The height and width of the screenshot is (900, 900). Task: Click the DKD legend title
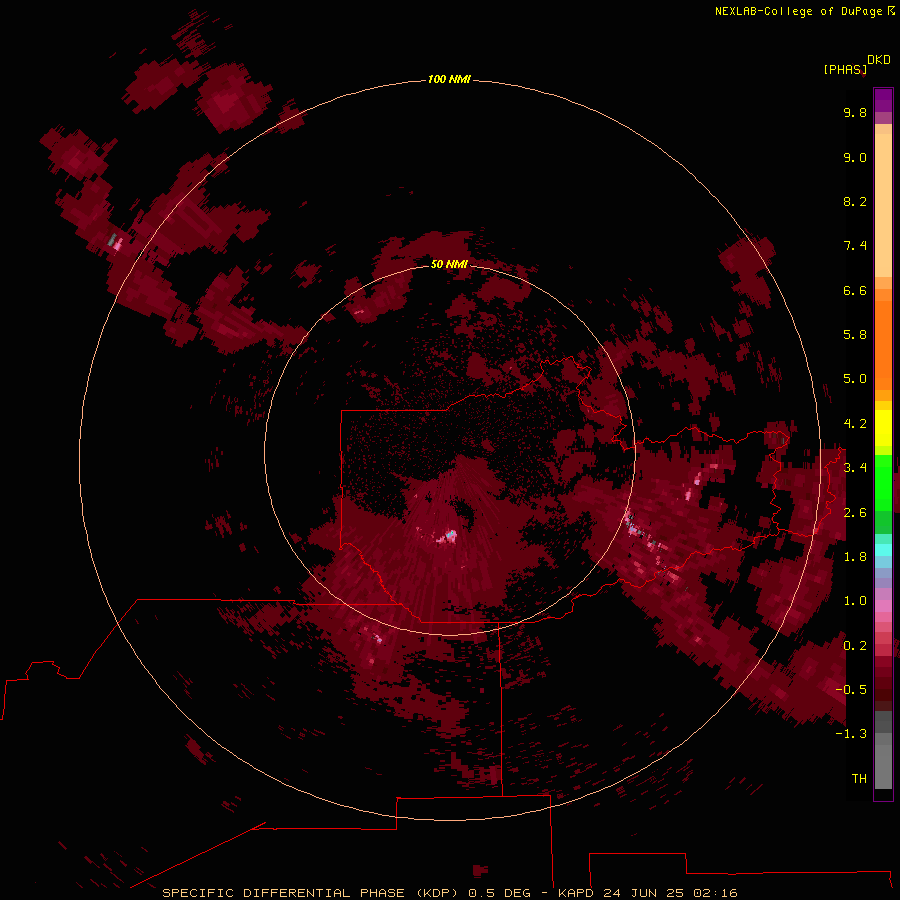pyautogui.click(x=879, y=60)
